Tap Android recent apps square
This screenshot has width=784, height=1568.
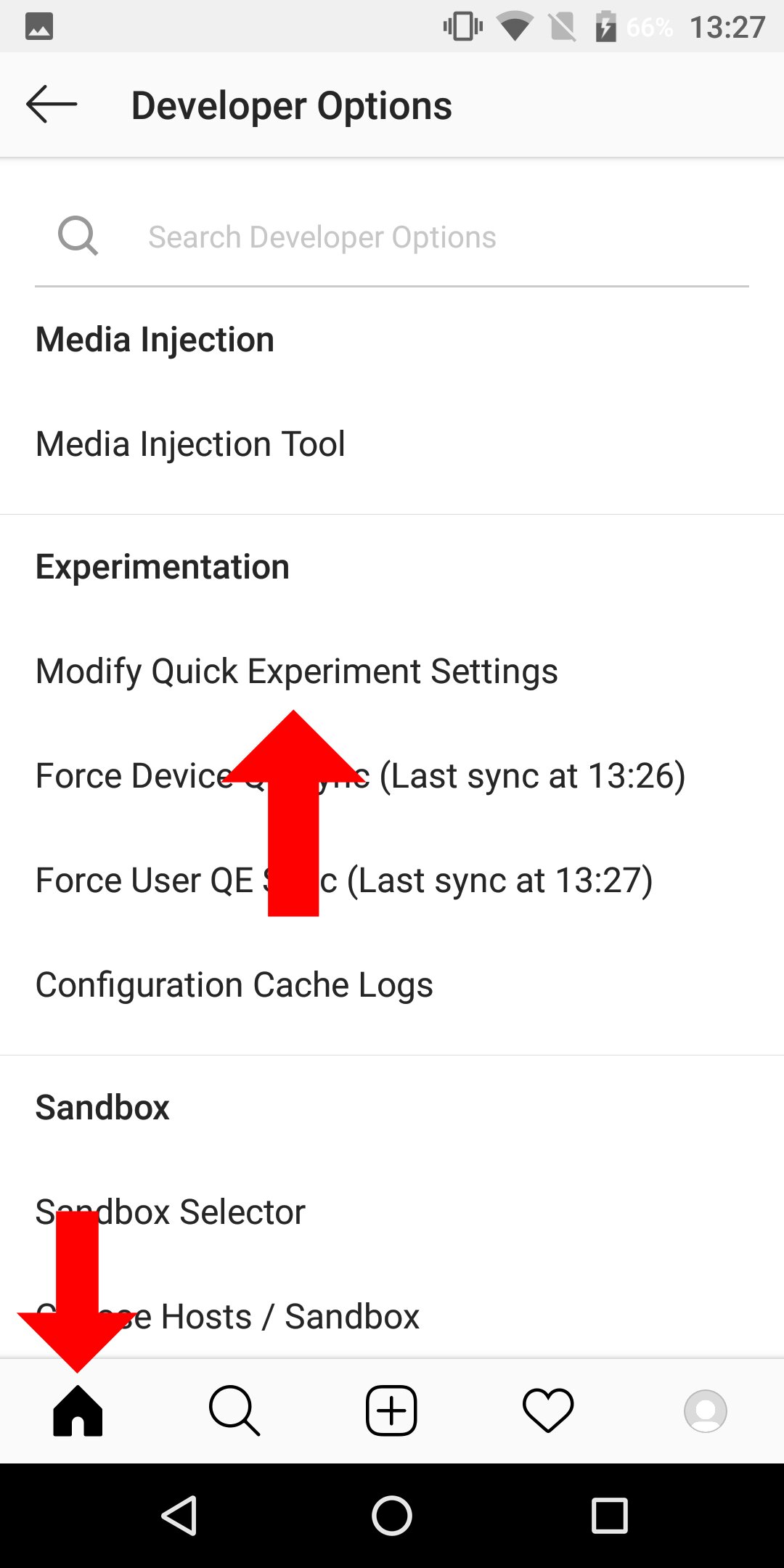[610, 1516]
